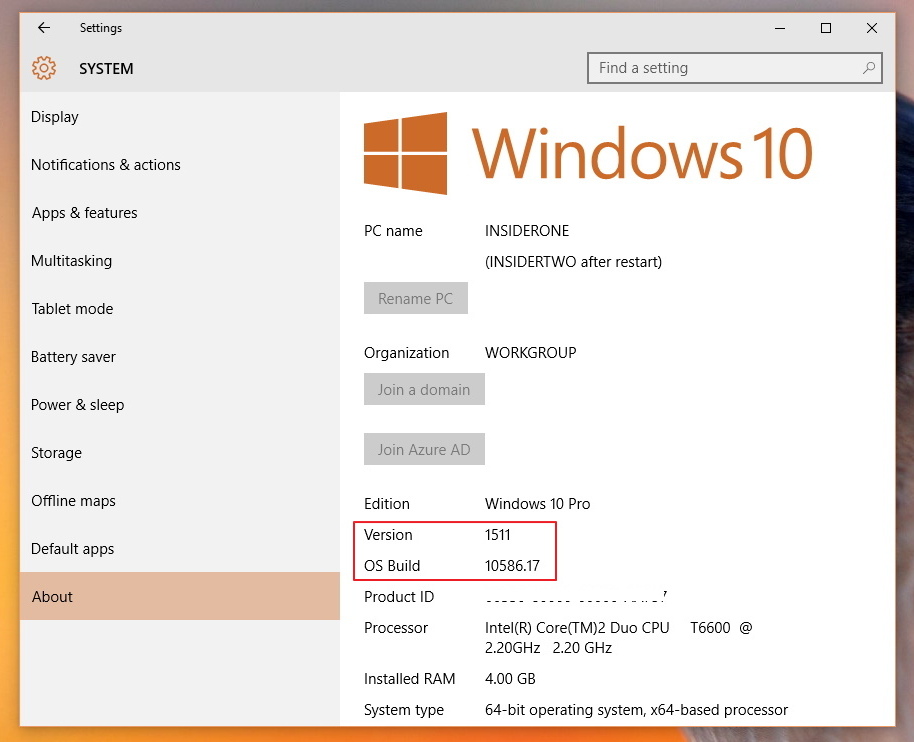
Task: Open Offline maps section
Action: [180, 501]
